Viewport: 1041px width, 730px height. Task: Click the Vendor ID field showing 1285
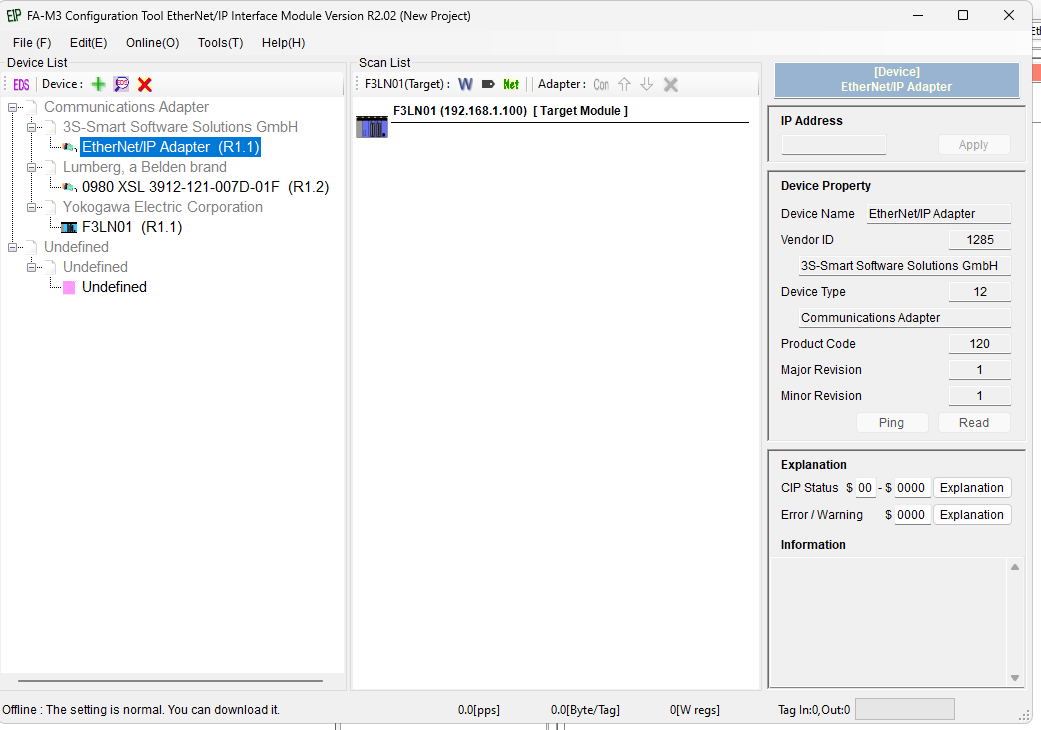click(980, 240)
